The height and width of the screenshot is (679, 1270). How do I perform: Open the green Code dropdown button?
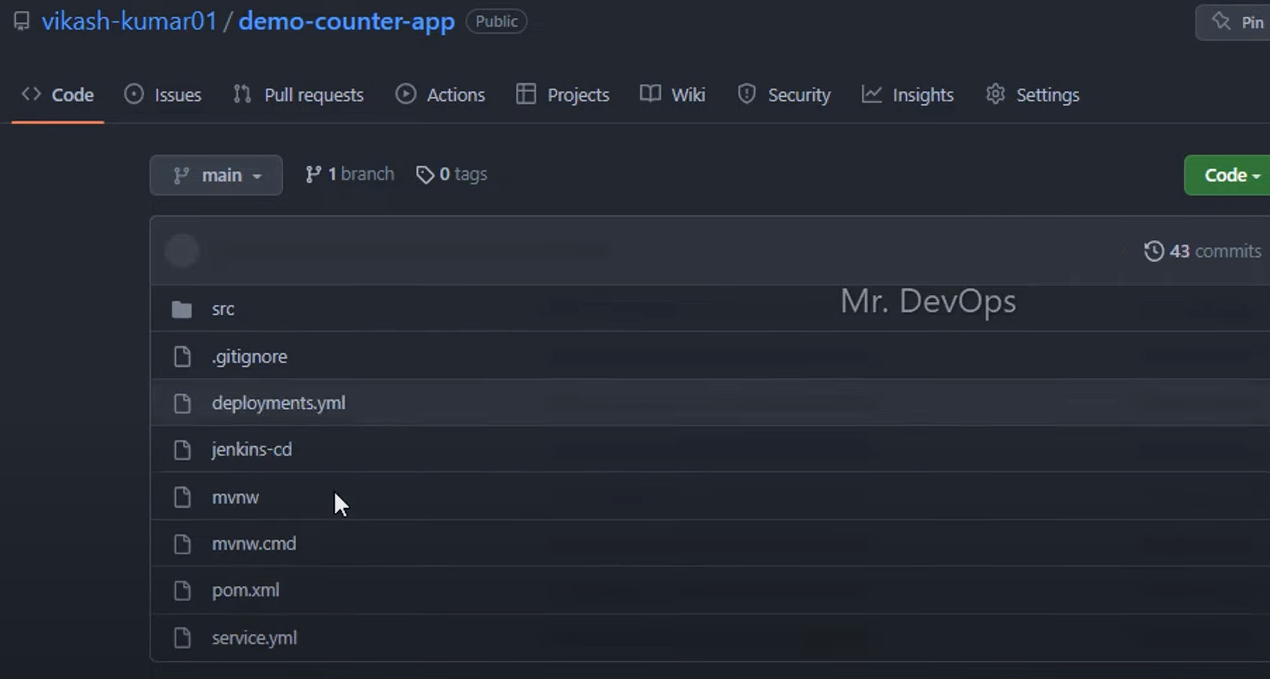[x=1227, y=175]
